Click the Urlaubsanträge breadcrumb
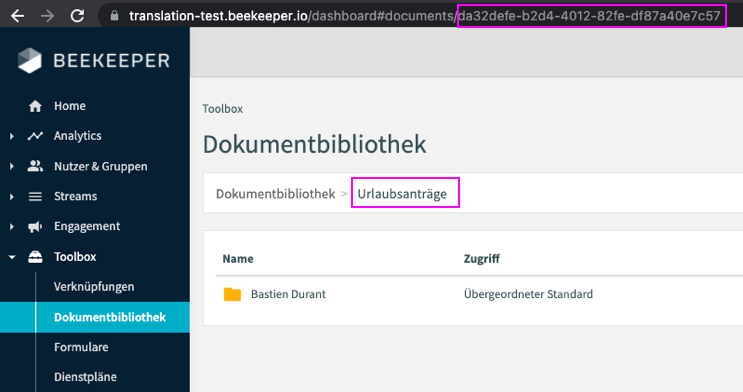 pyautogui.click(x=402, y=193)
